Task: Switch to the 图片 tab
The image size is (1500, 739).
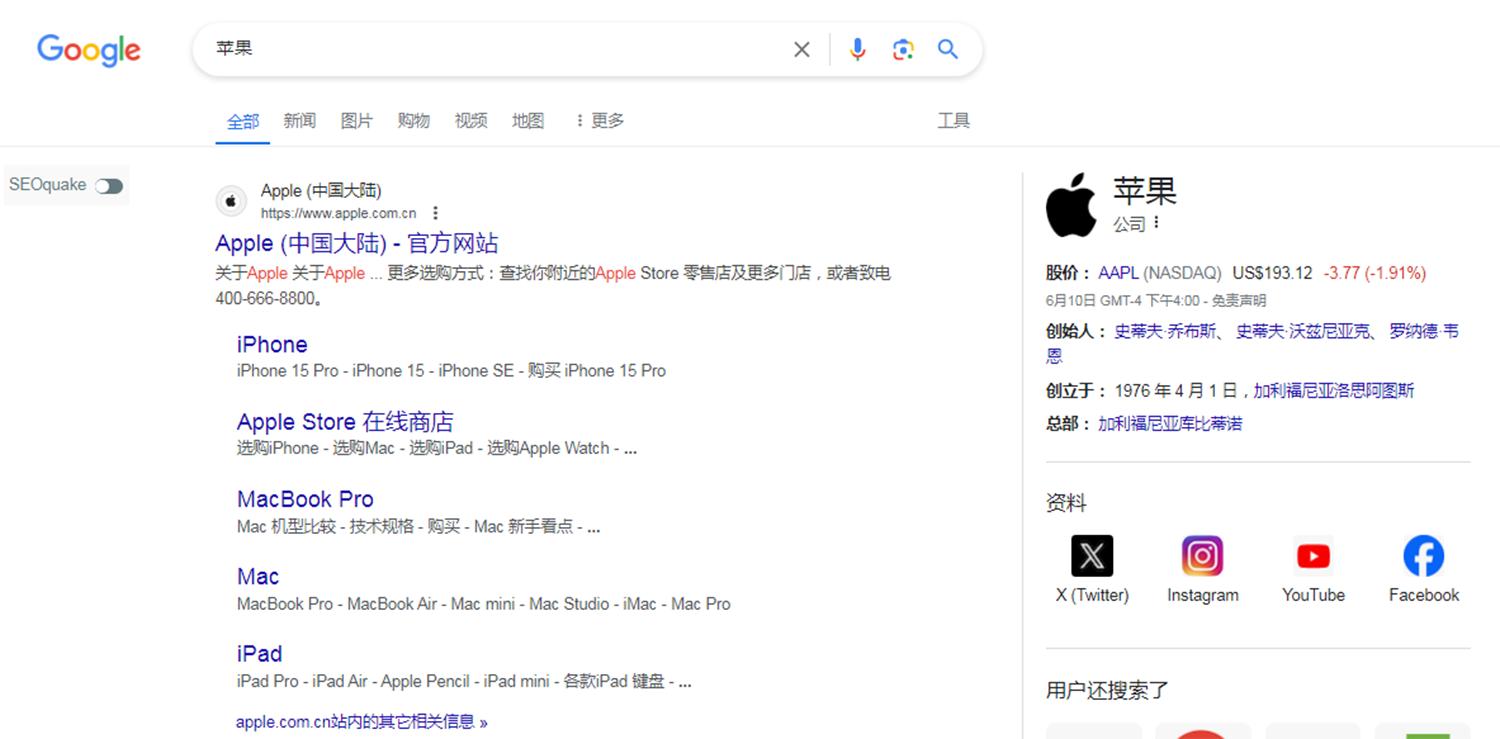Action: coord(356,120)
